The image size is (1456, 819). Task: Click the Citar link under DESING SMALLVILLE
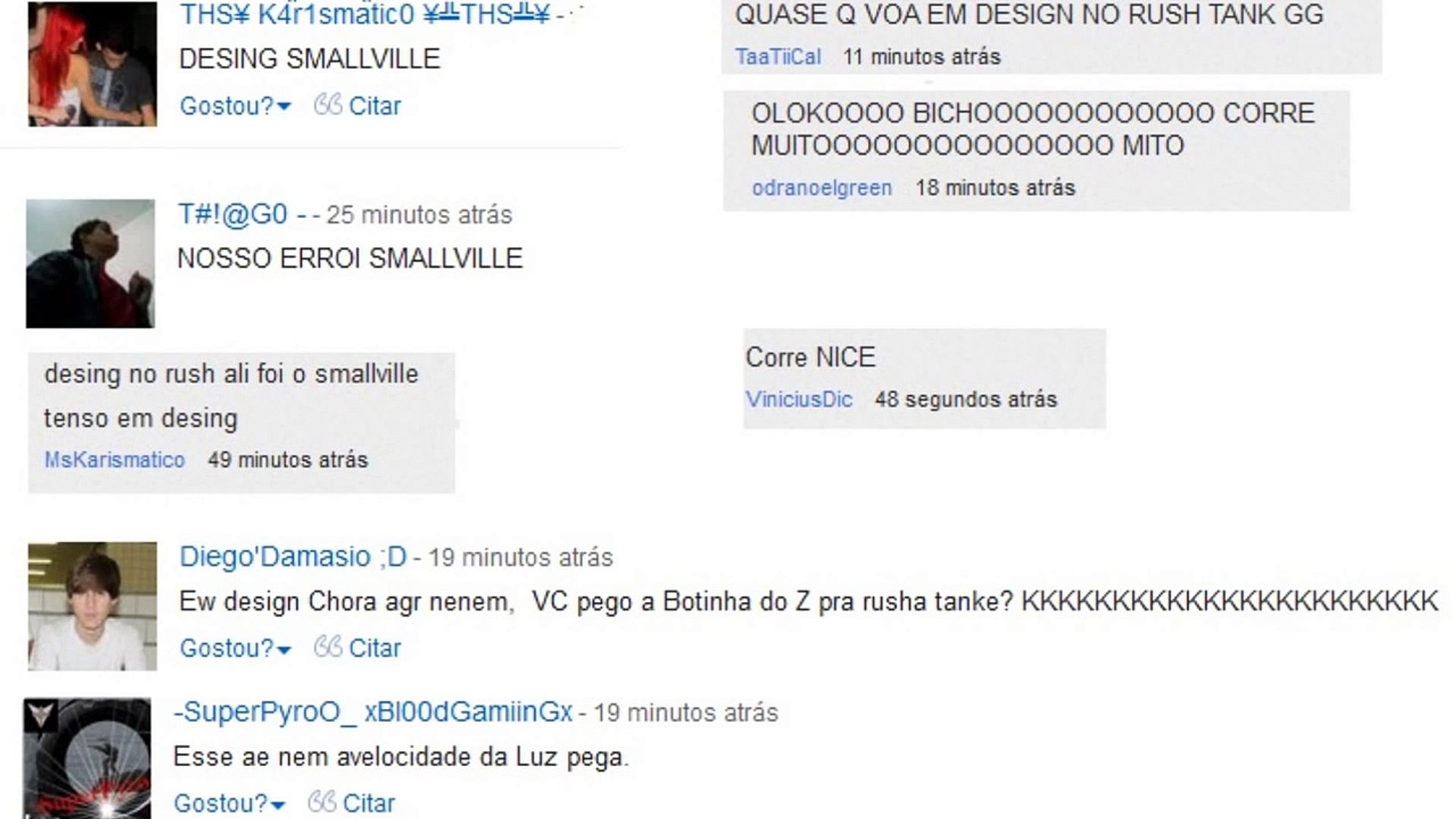click(375, 105)
